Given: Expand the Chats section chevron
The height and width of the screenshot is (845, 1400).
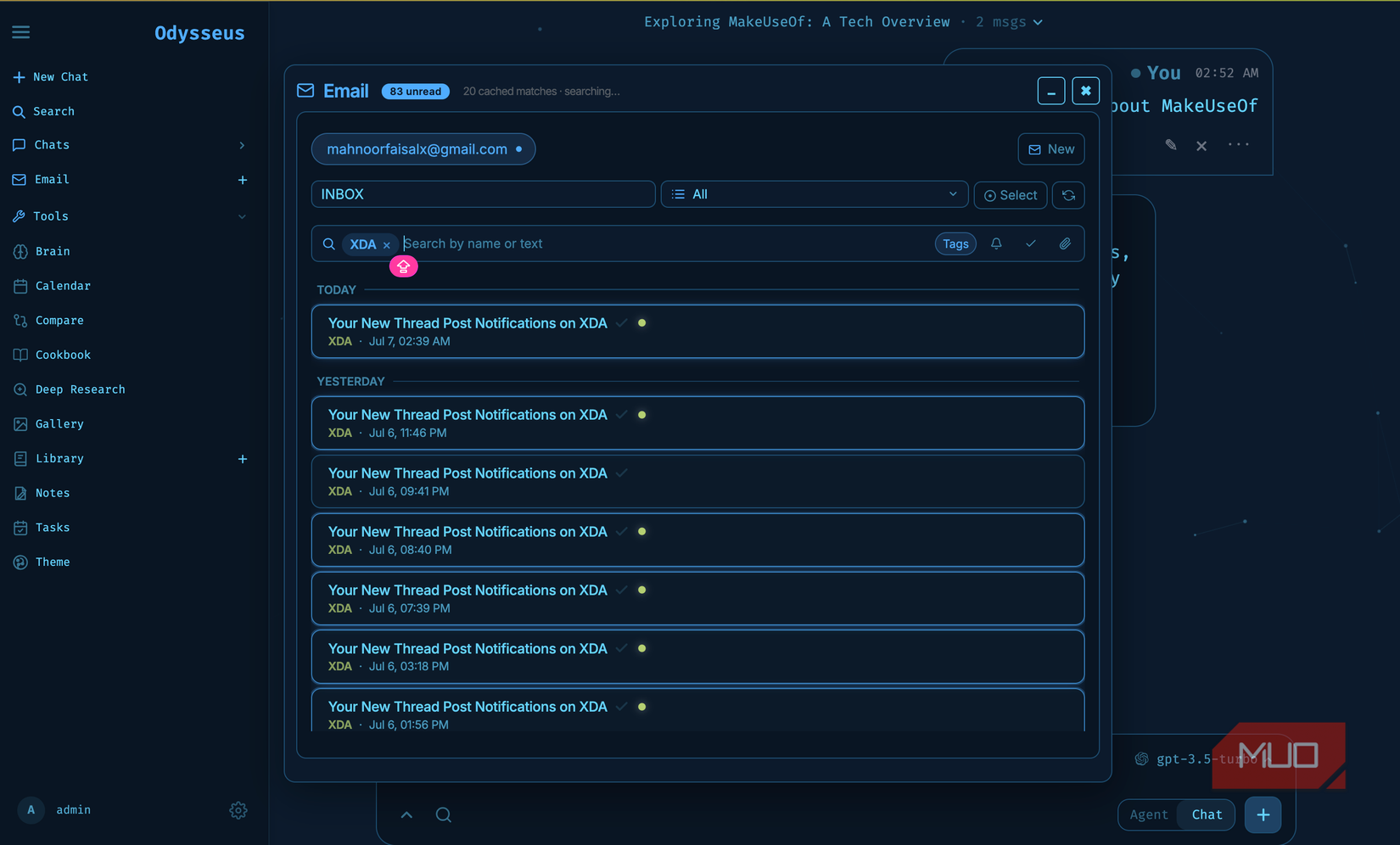Looking at the screenshot, I should pos(242,145).
